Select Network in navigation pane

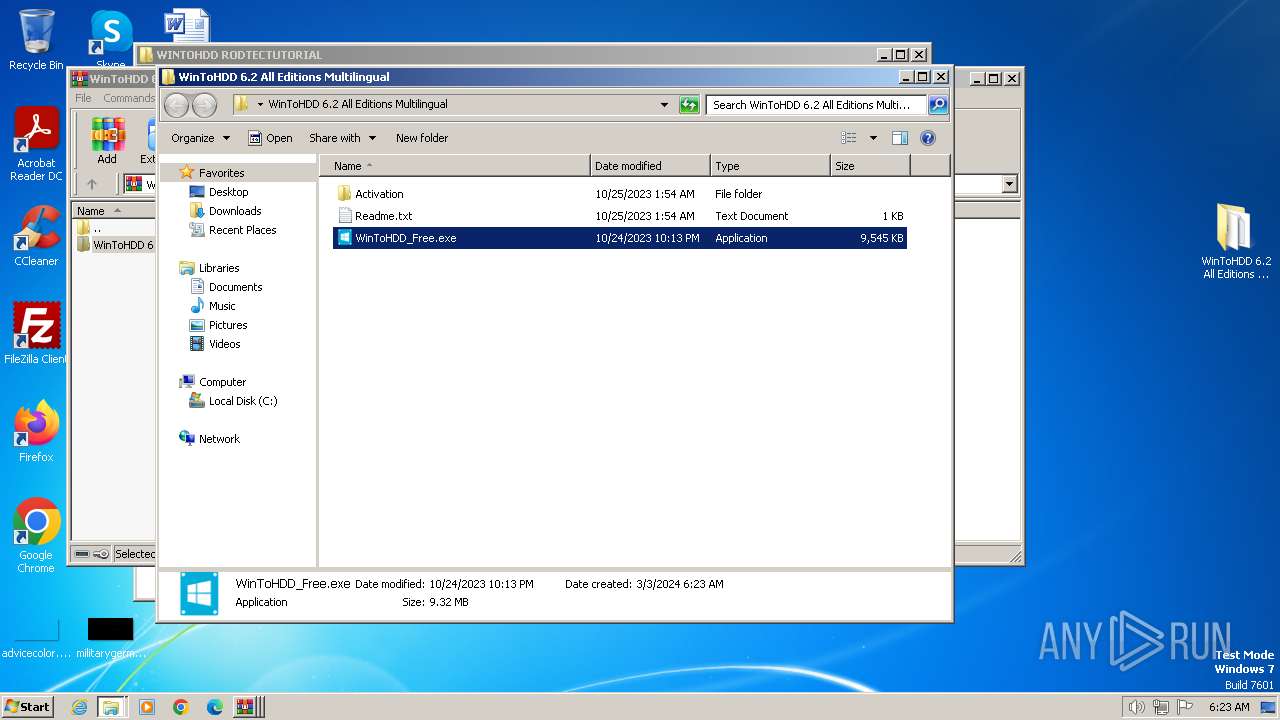[219, 439]
